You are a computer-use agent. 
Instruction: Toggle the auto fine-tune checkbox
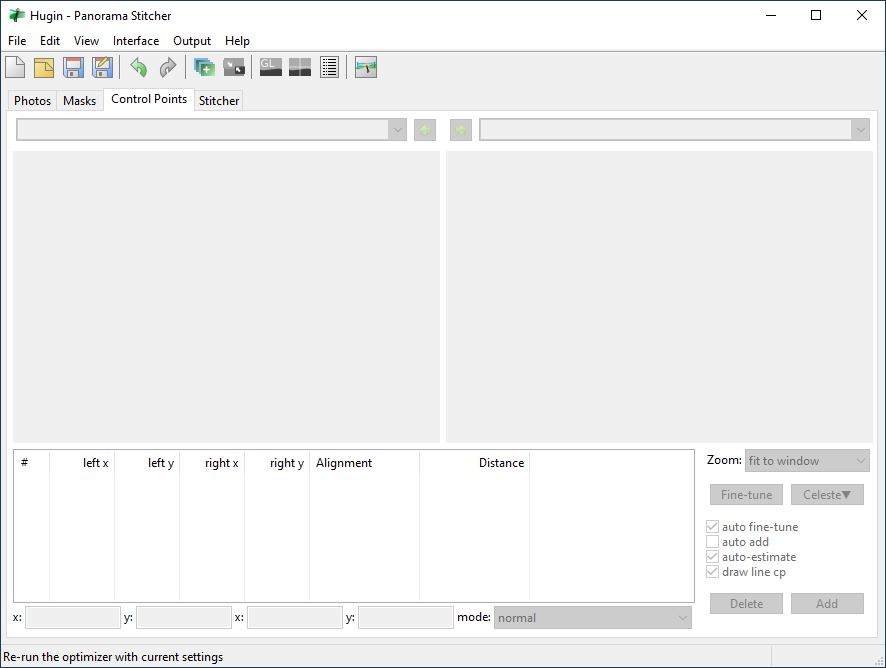713,527
